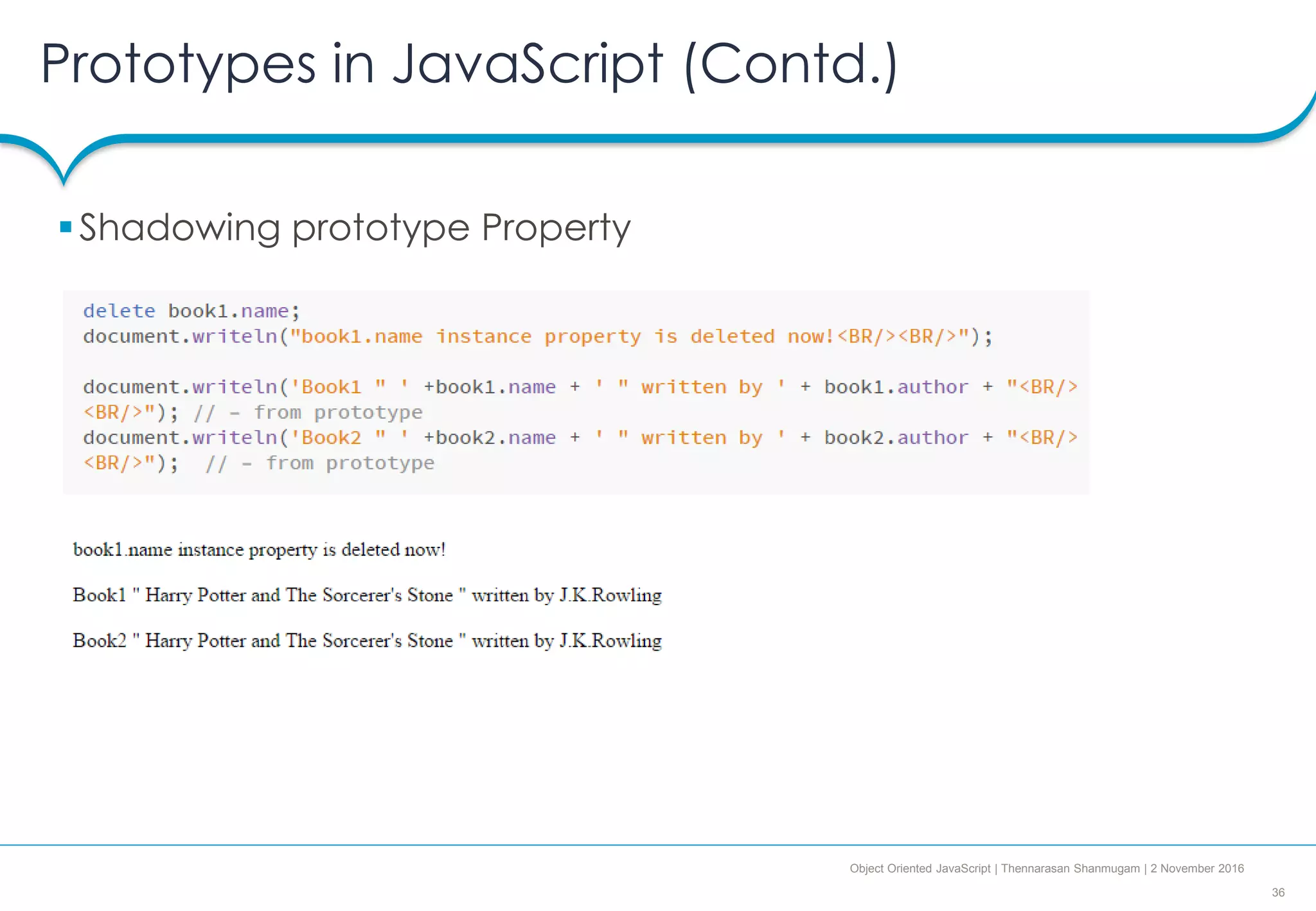Click the output line starting with 'Book1 " Harry Potter'
1316x911 pixels.
click(367, 596)
